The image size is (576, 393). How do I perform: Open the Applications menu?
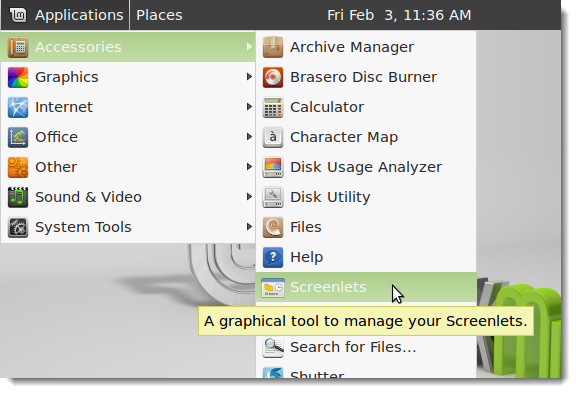pos(65,15)
